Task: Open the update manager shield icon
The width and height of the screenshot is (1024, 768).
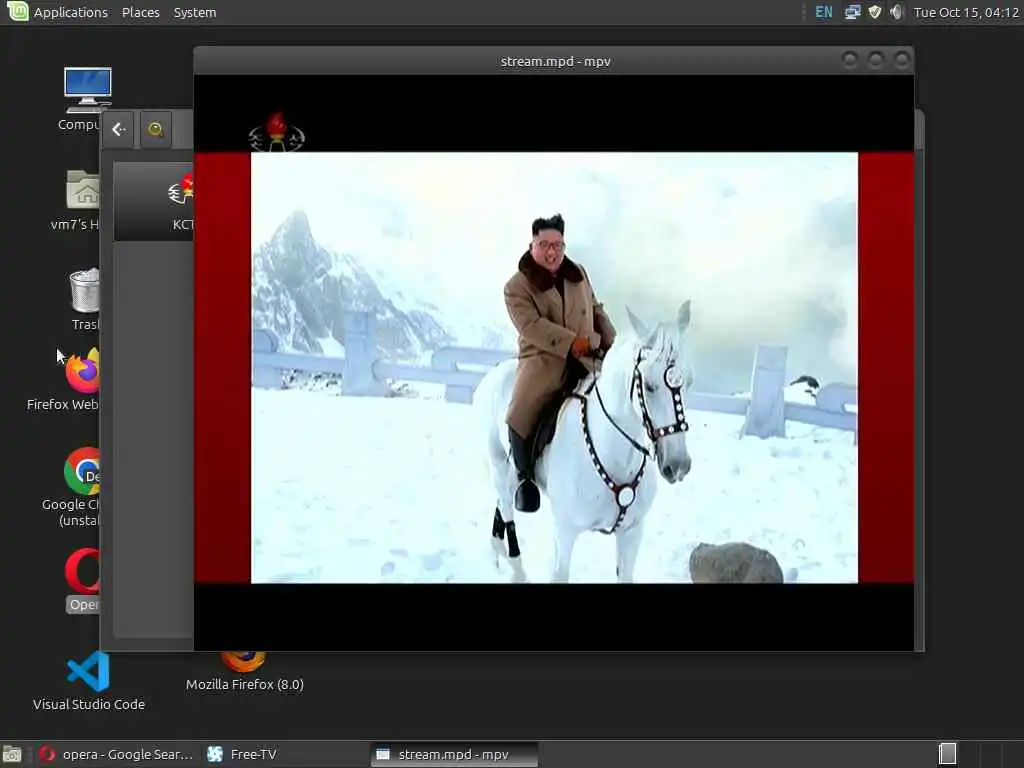Action: tap(875, 12)
